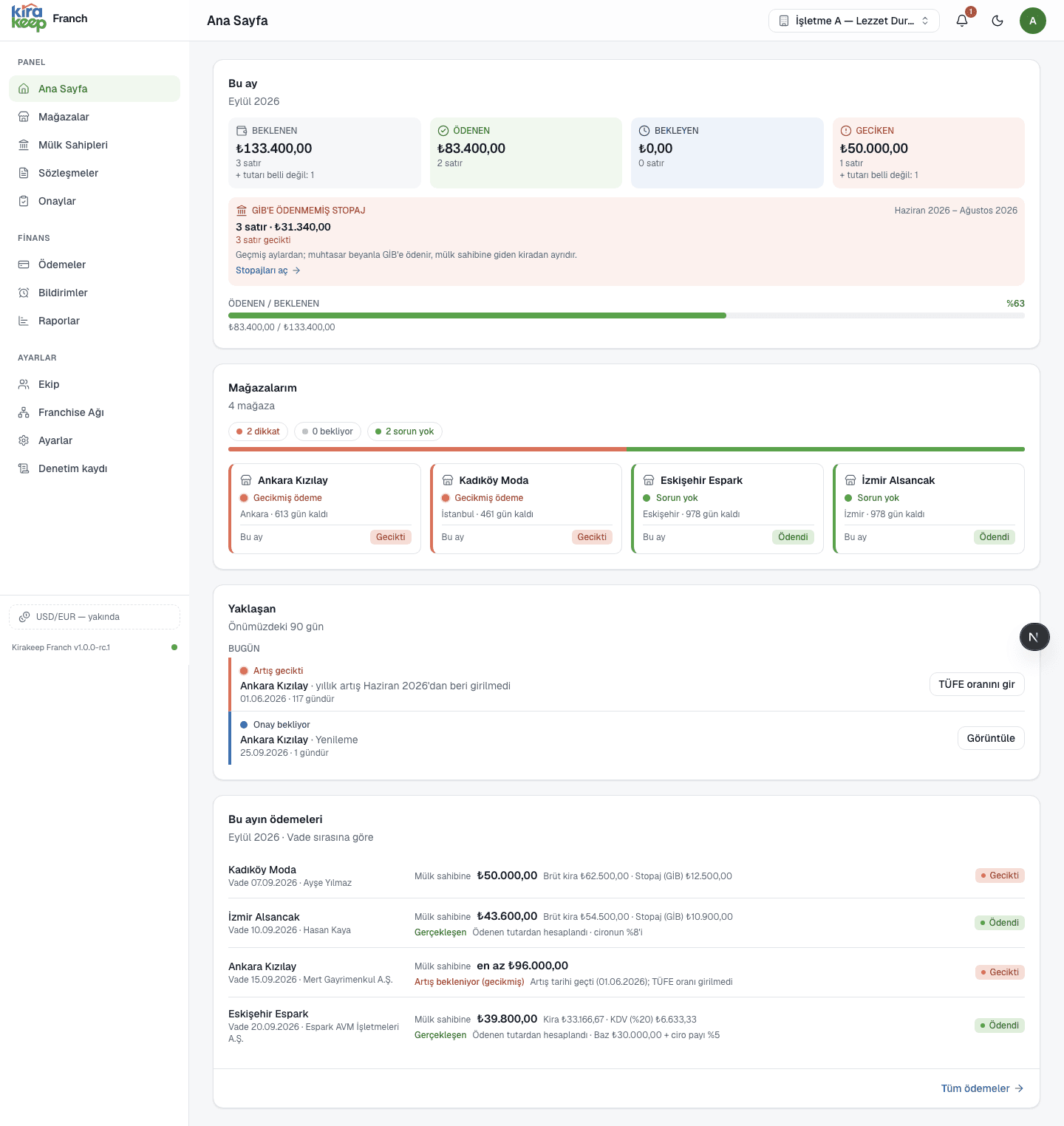Click the İzmir Alsancak store card icon

pos(850,480)
